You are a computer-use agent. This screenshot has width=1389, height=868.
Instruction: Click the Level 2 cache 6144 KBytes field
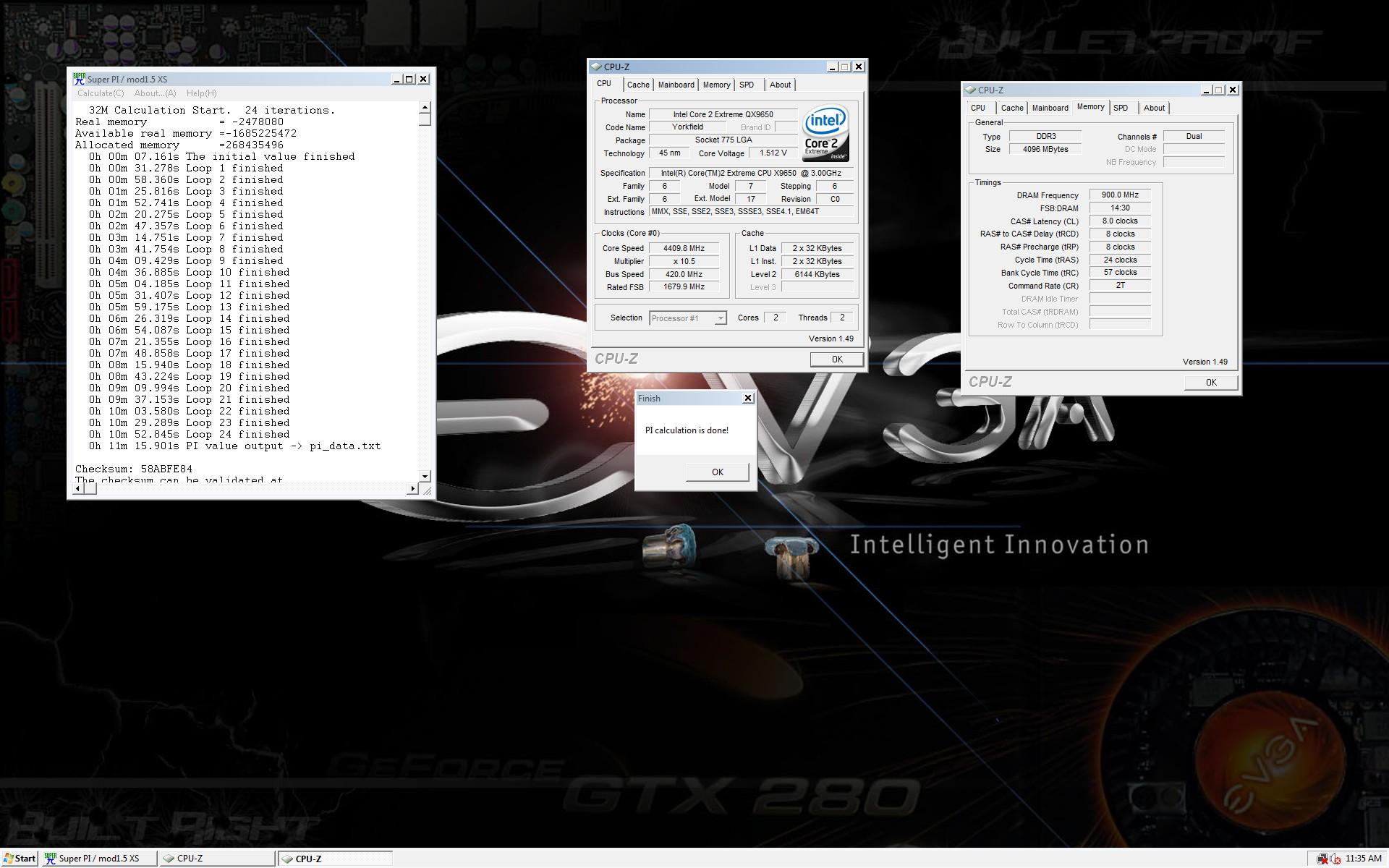[817, 274]
